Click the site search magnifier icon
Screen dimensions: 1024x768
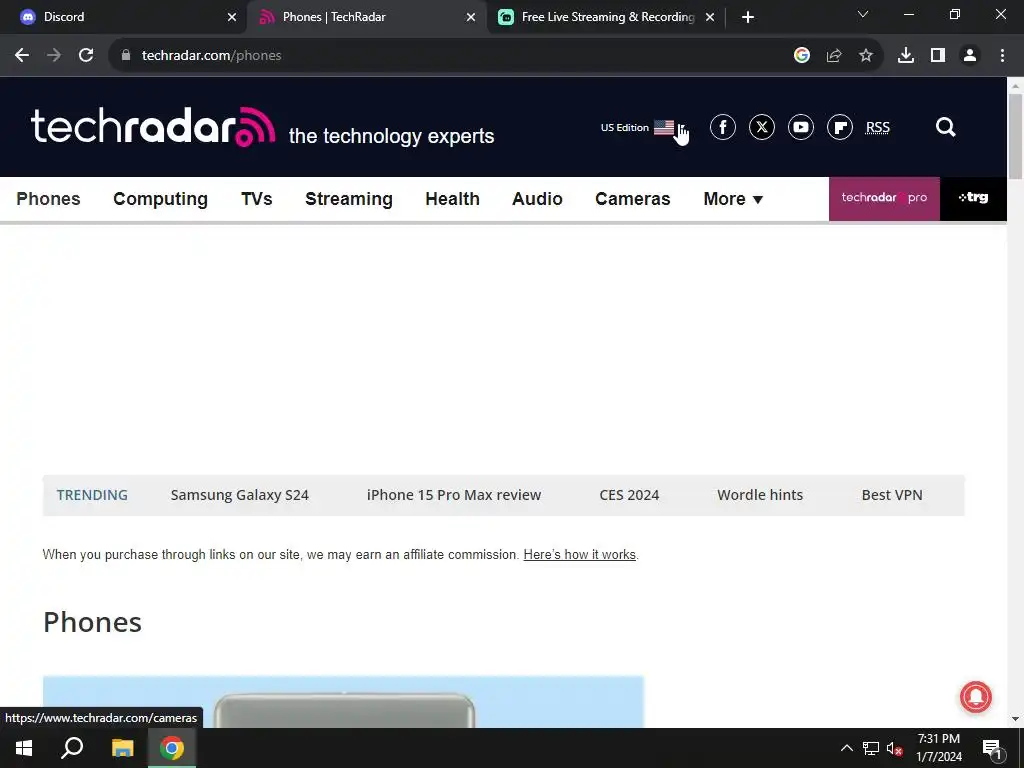click(945, 127)
